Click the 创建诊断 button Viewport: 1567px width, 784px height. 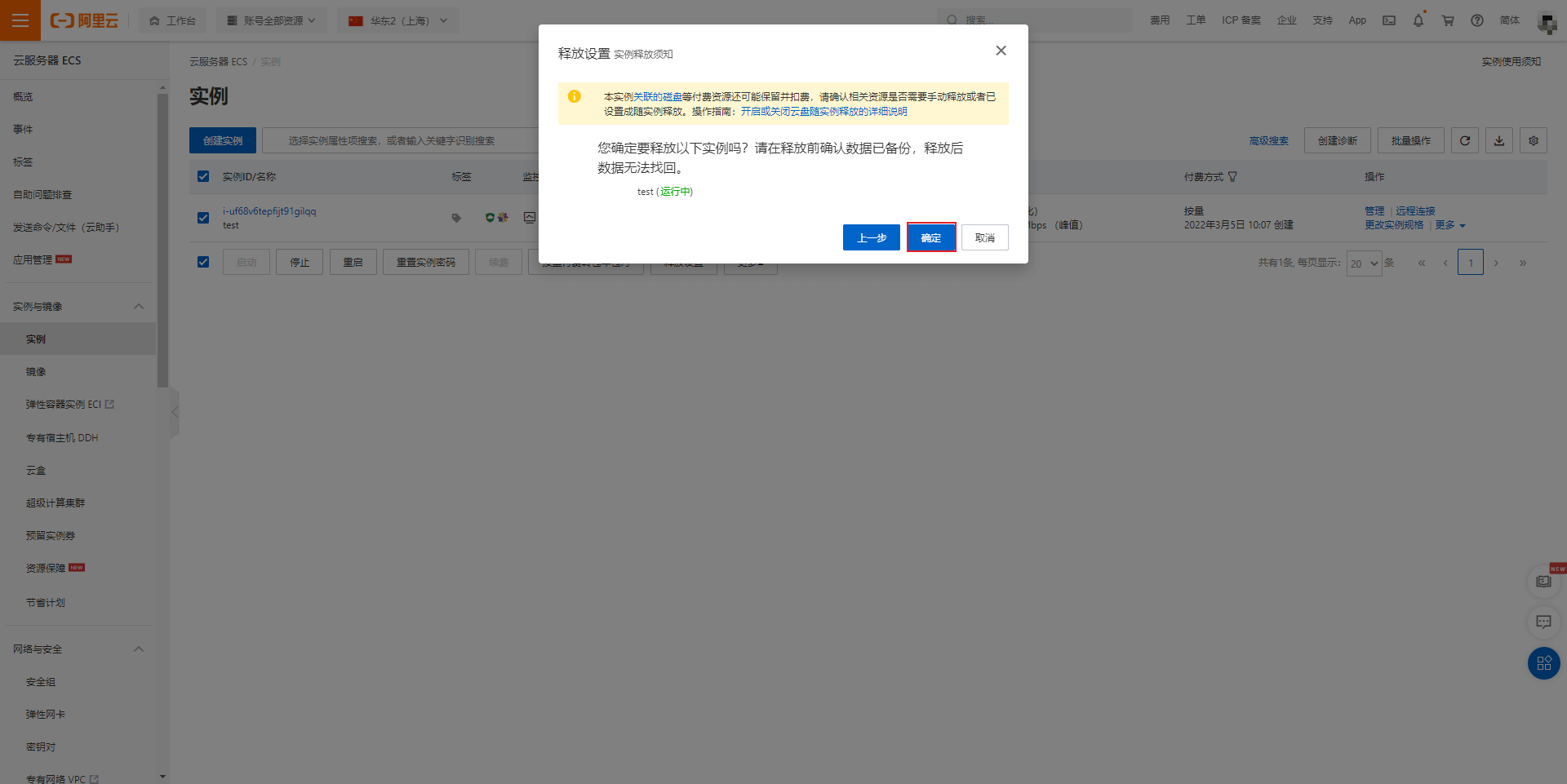[1338, 140]
